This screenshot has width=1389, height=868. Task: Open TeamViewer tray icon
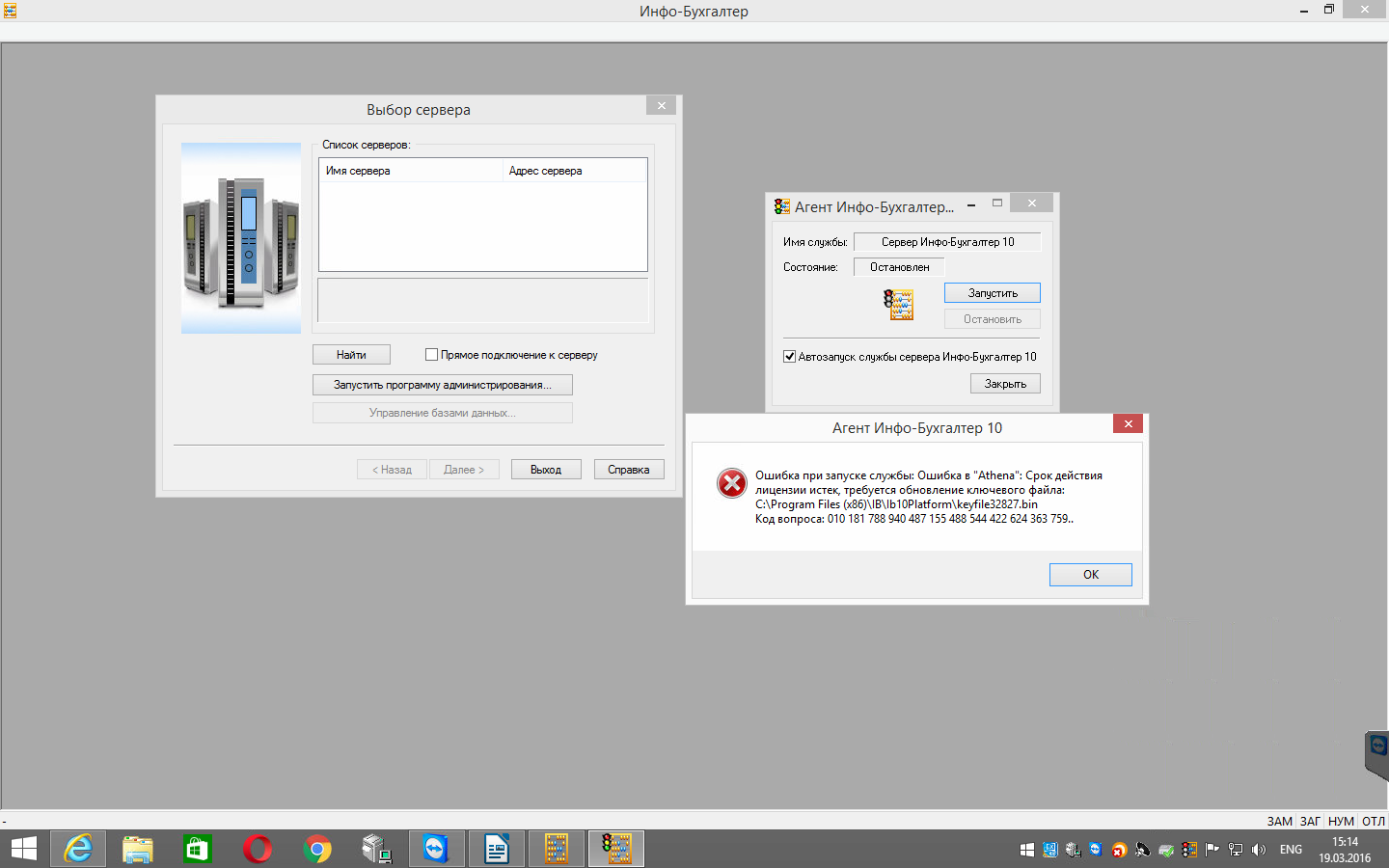click(1096, 850)
